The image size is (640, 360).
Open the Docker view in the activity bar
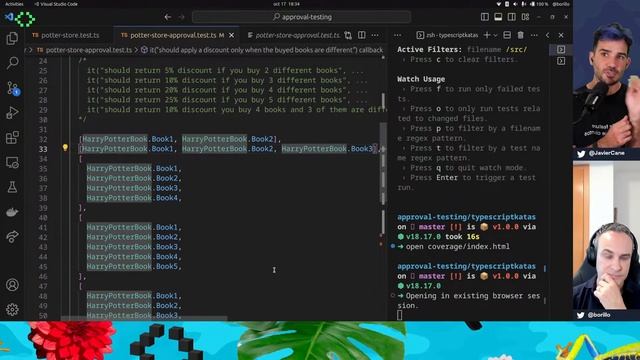point(12,212)
